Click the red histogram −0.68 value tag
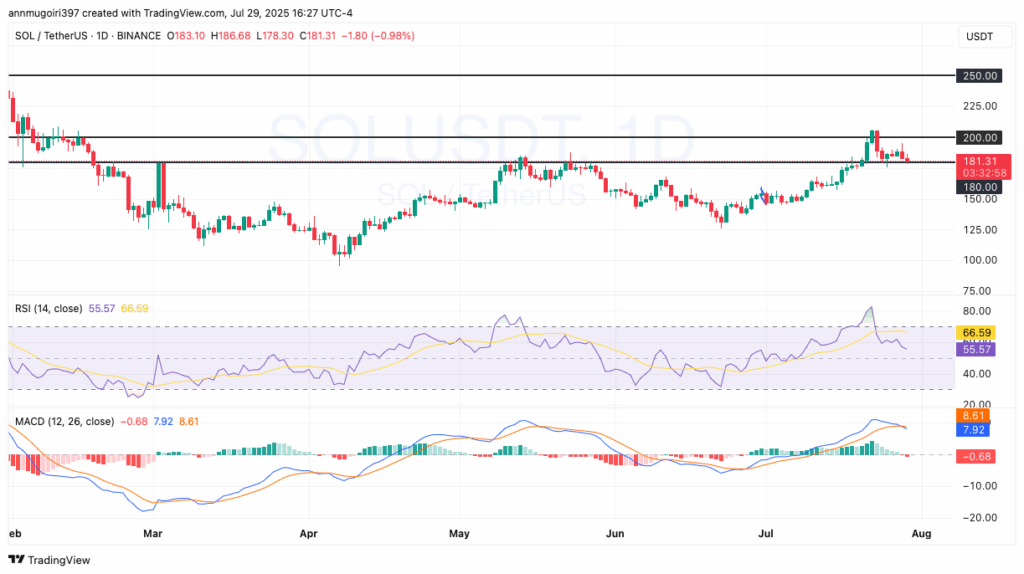Image resolution: width=1024 pixels, height=574 pixels. [x=976, y=456]
